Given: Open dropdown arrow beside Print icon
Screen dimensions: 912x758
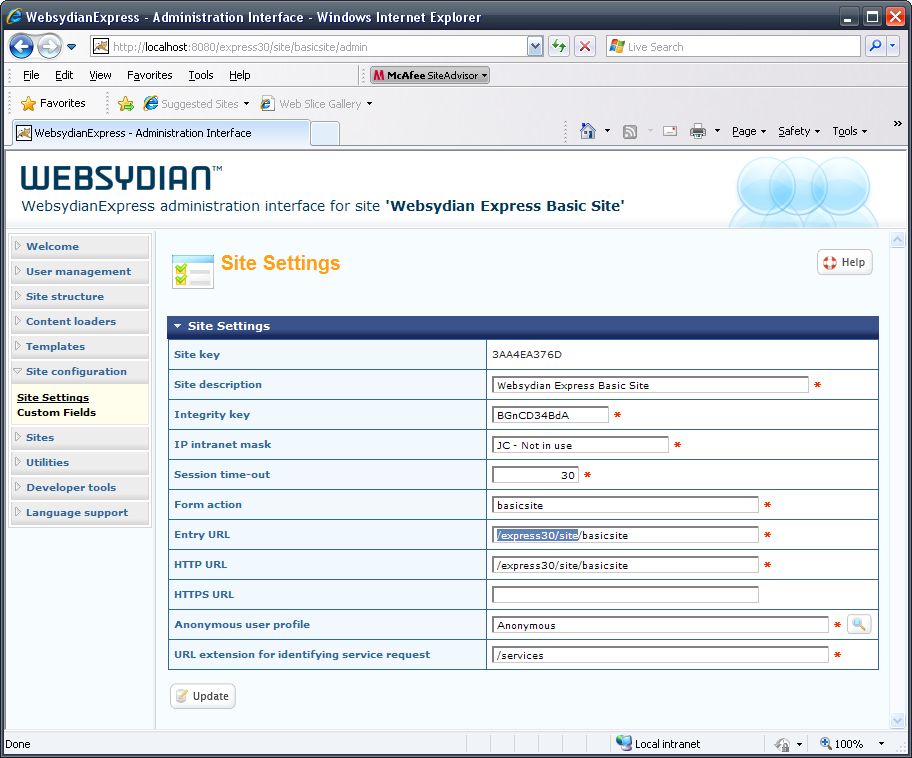Looking at the screenshot, I should (717, 131).
